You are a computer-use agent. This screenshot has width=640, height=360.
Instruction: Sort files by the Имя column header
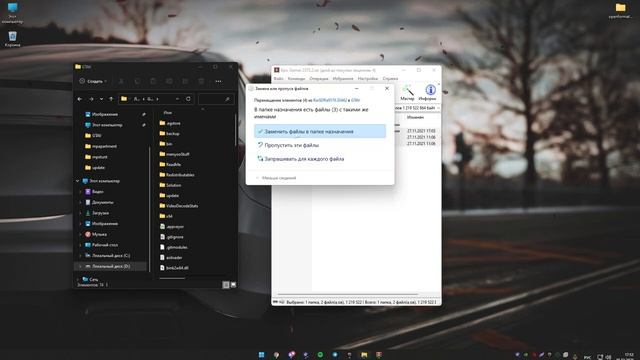pos(168,113)
